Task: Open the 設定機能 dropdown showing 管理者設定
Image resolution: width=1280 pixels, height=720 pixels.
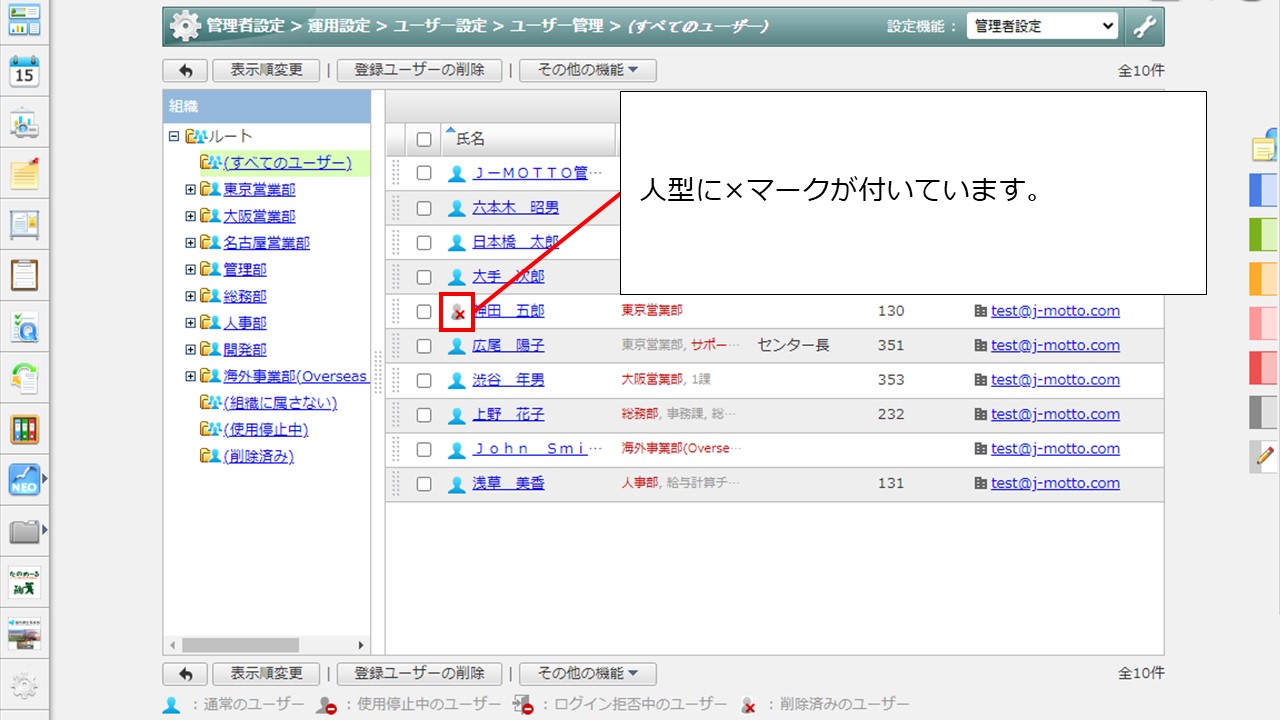Action: click(1042, 27)
